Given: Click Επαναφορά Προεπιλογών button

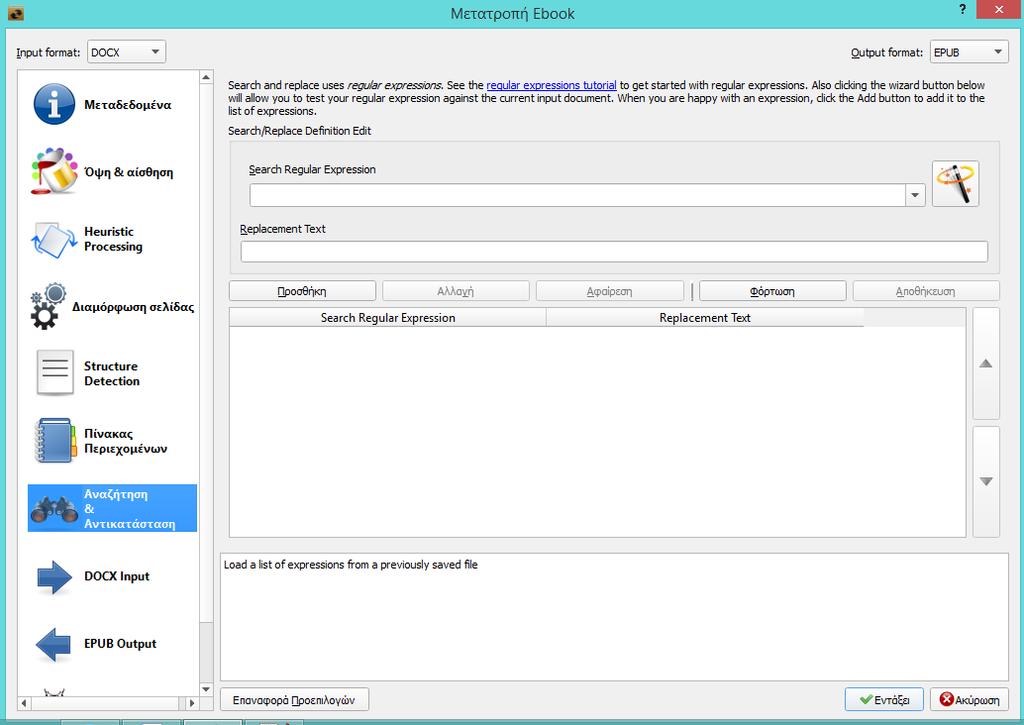Looking at the screenshot, I should (x=295, y=700).
